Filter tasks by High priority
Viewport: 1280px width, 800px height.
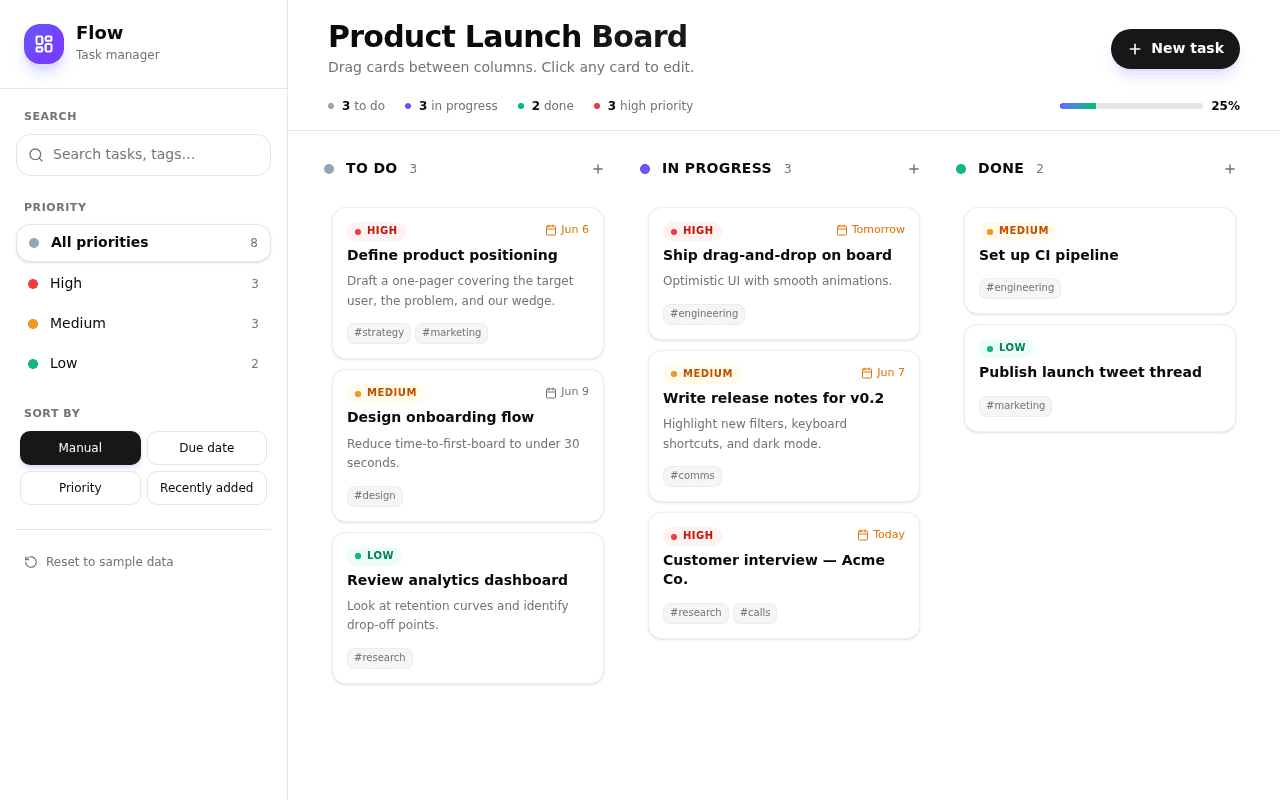[143, 284]
